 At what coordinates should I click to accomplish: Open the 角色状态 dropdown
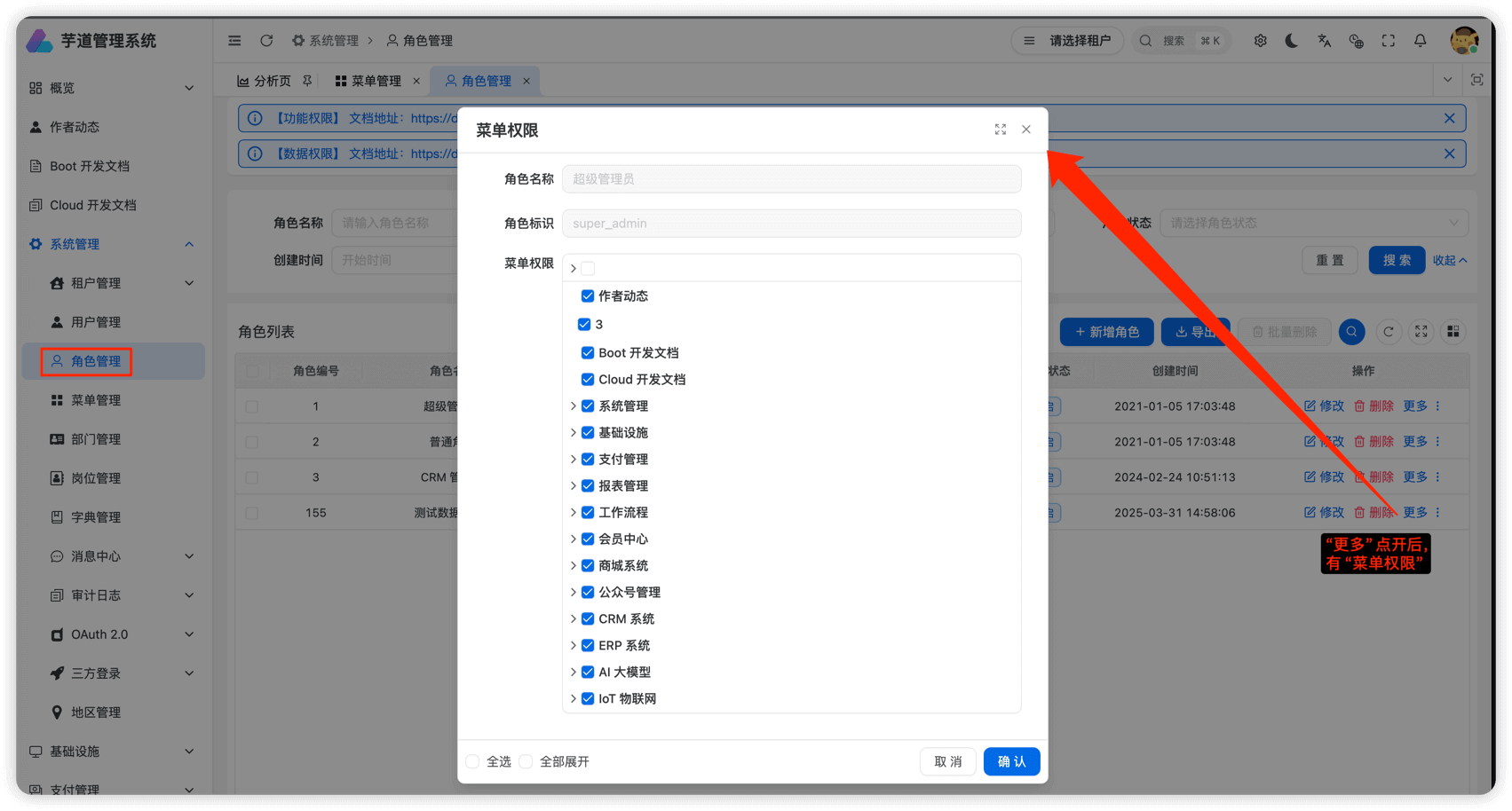pyautogui.click(x=1314, y=223)
